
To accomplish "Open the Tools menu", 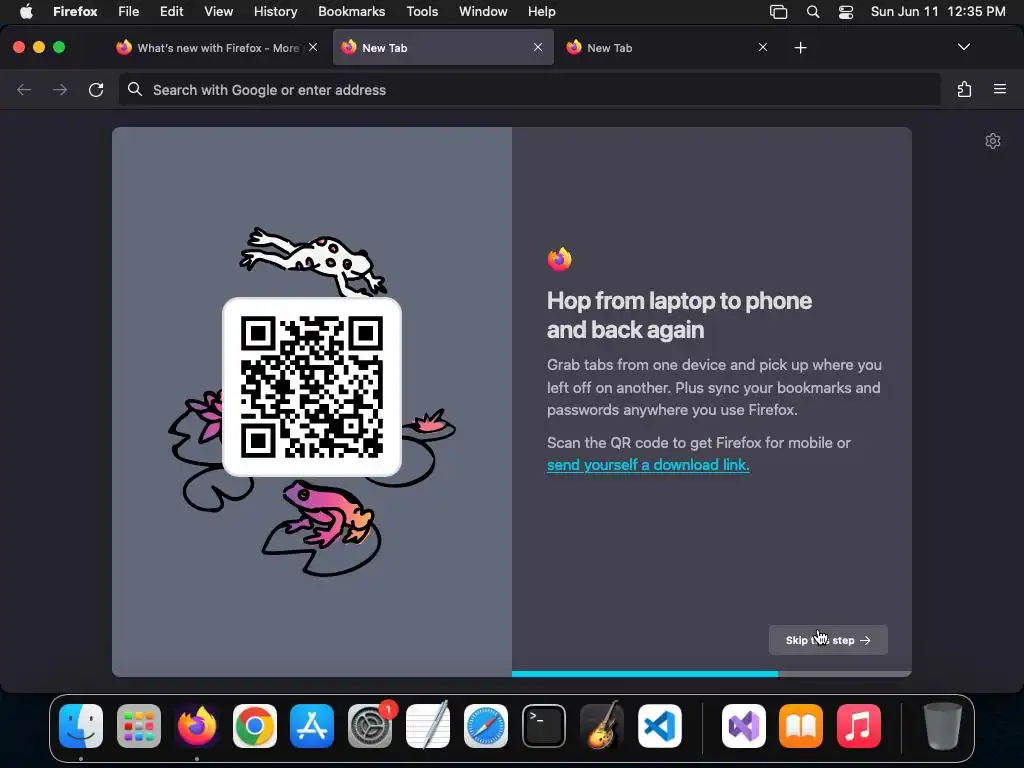I will coord(422,11).
